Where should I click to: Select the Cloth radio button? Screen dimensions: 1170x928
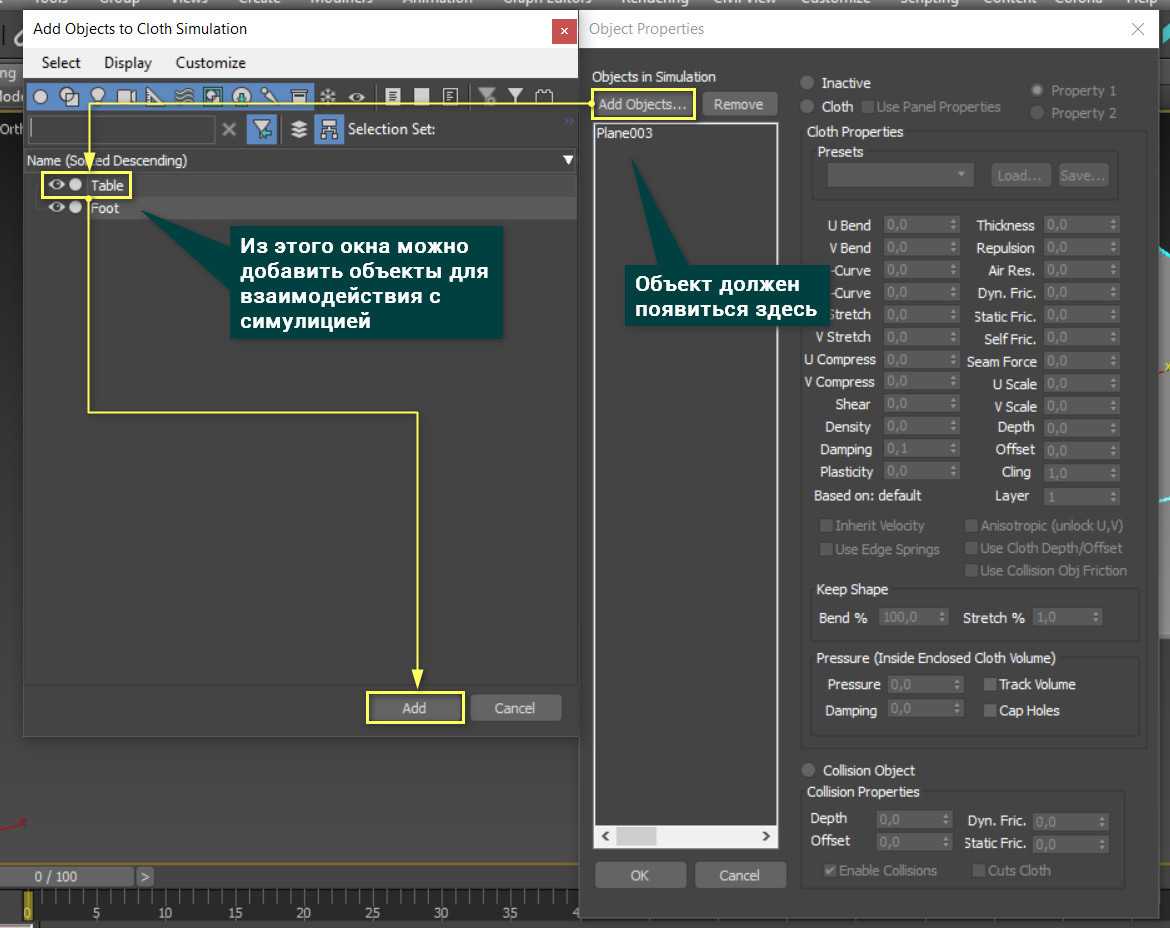point(807,106)
